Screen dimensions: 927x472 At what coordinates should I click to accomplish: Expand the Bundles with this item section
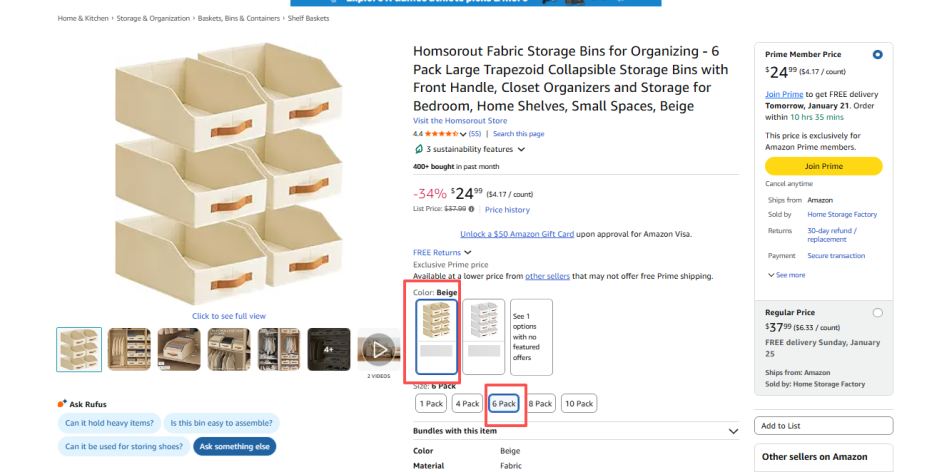click(733, 432)
